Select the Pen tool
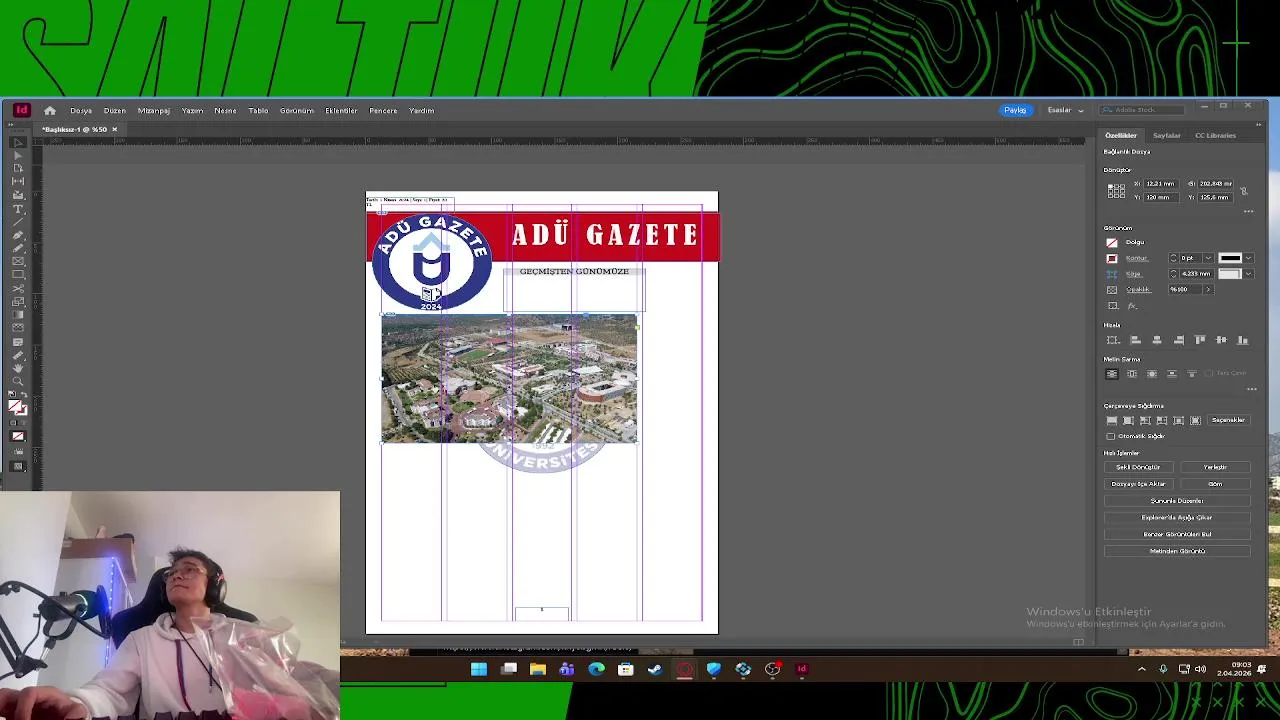This screenshot has height=720, width=1280. click(x=18, y=234)
